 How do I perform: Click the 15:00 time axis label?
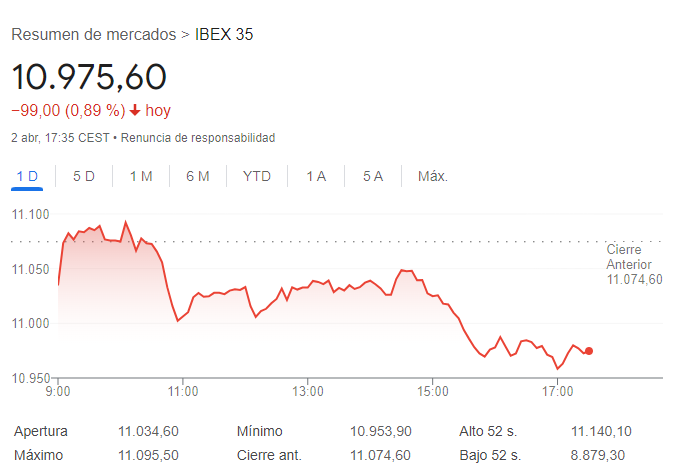(x=433, y=391)
